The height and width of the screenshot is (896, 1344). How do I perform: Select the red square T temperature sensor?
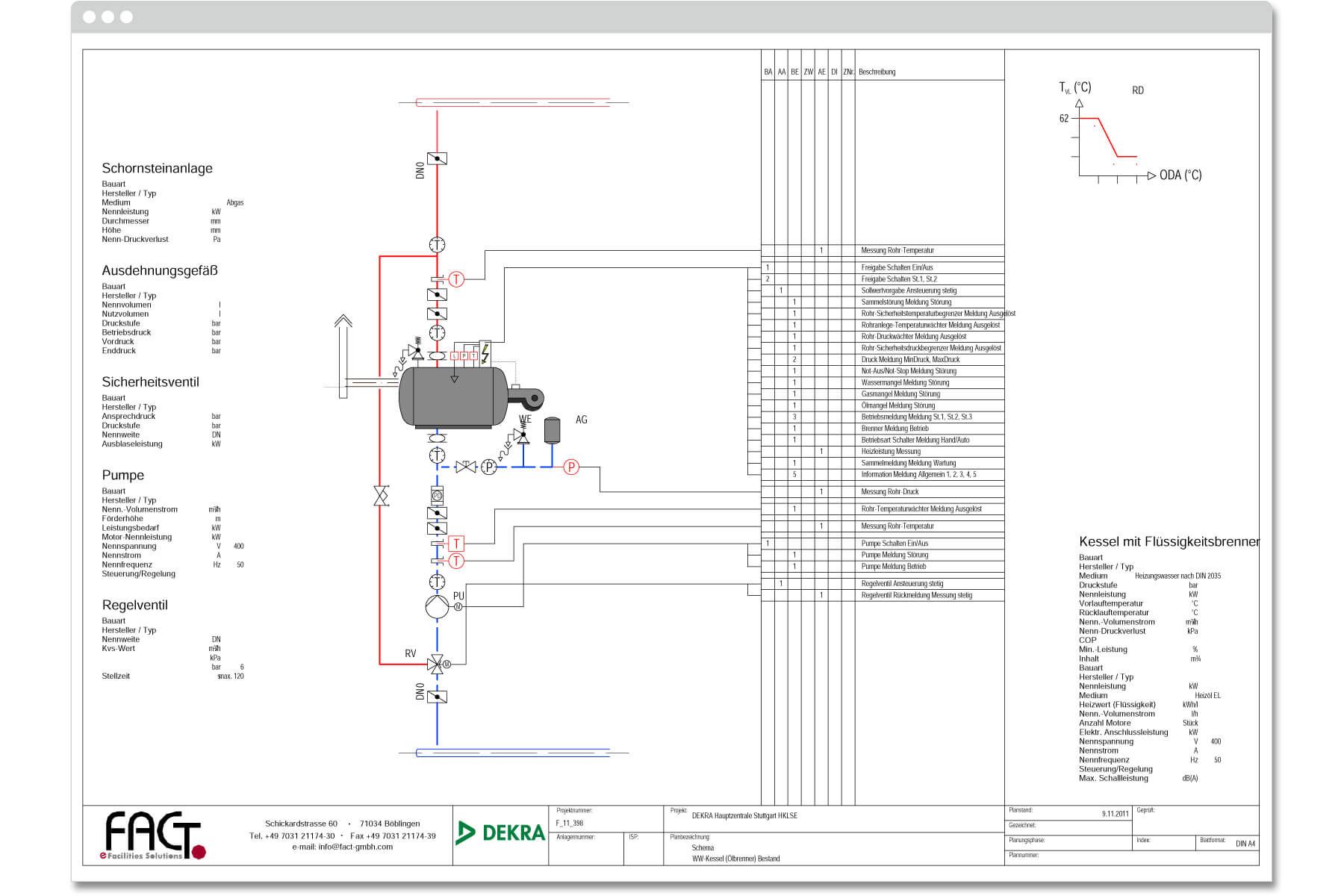[x=456, y=544]
